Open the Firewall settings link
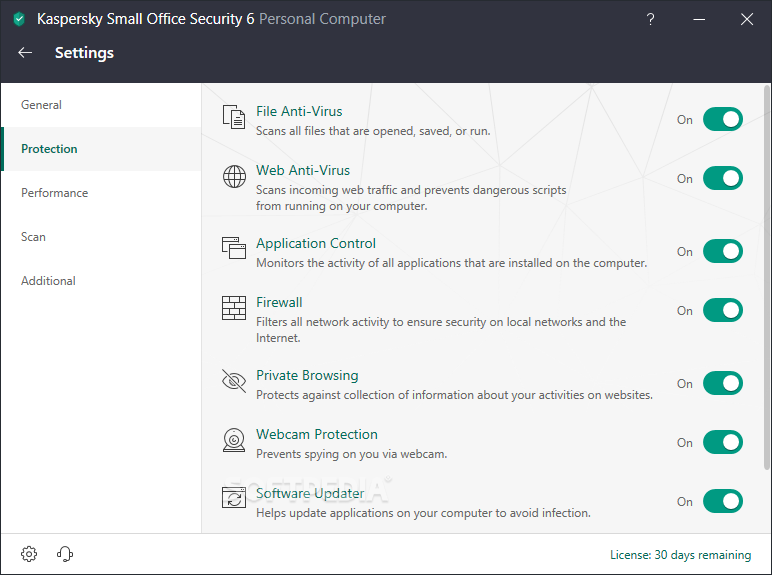 coord(279,302)
